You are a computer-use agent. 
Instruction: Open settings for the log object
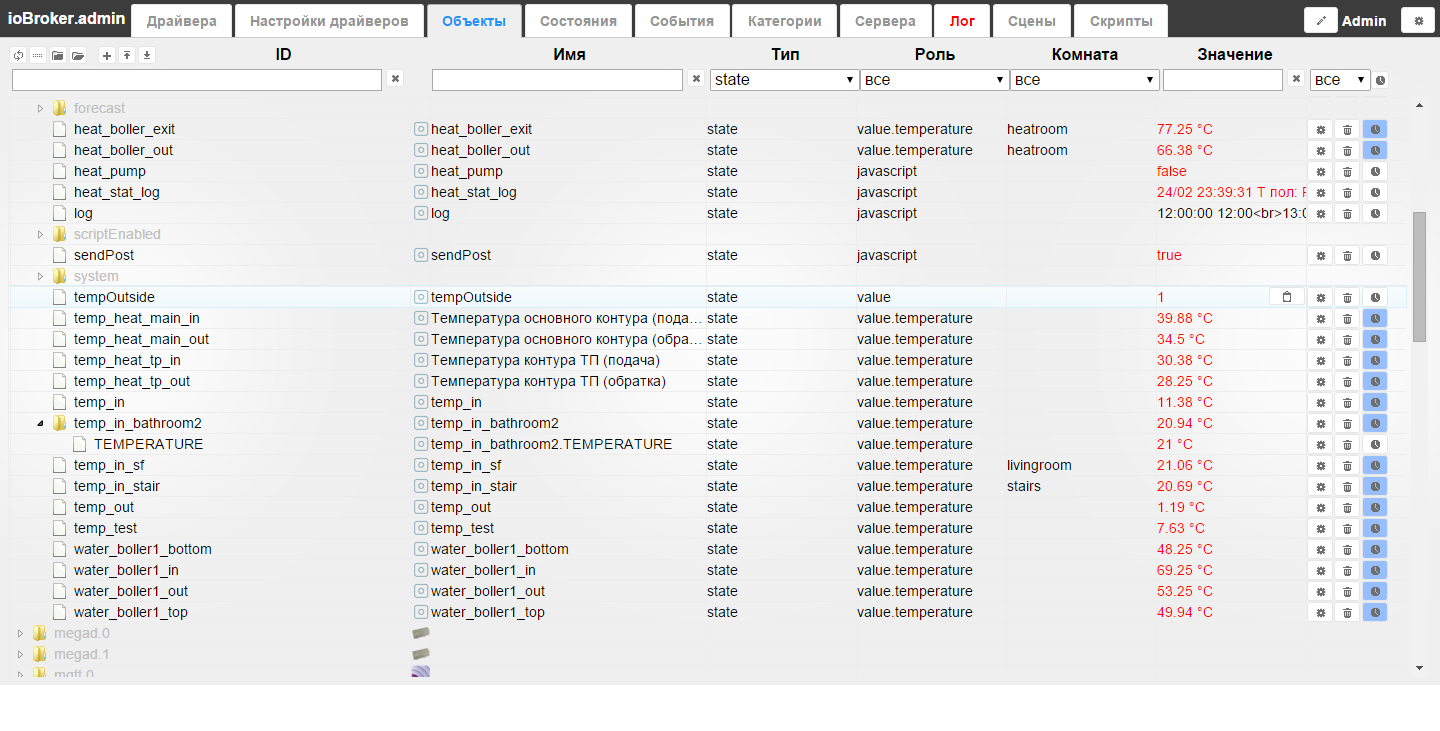(1320, 213)
